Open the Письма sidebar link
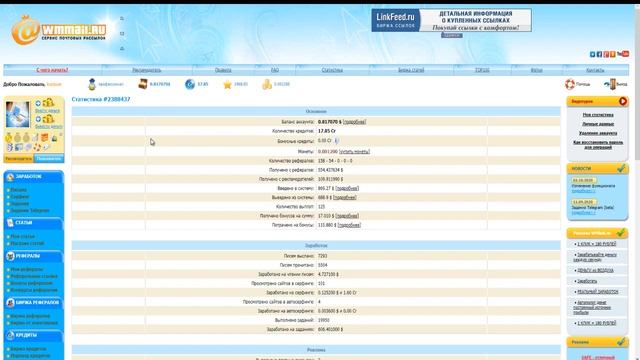The image size is (640, 360). coord(18,190)
